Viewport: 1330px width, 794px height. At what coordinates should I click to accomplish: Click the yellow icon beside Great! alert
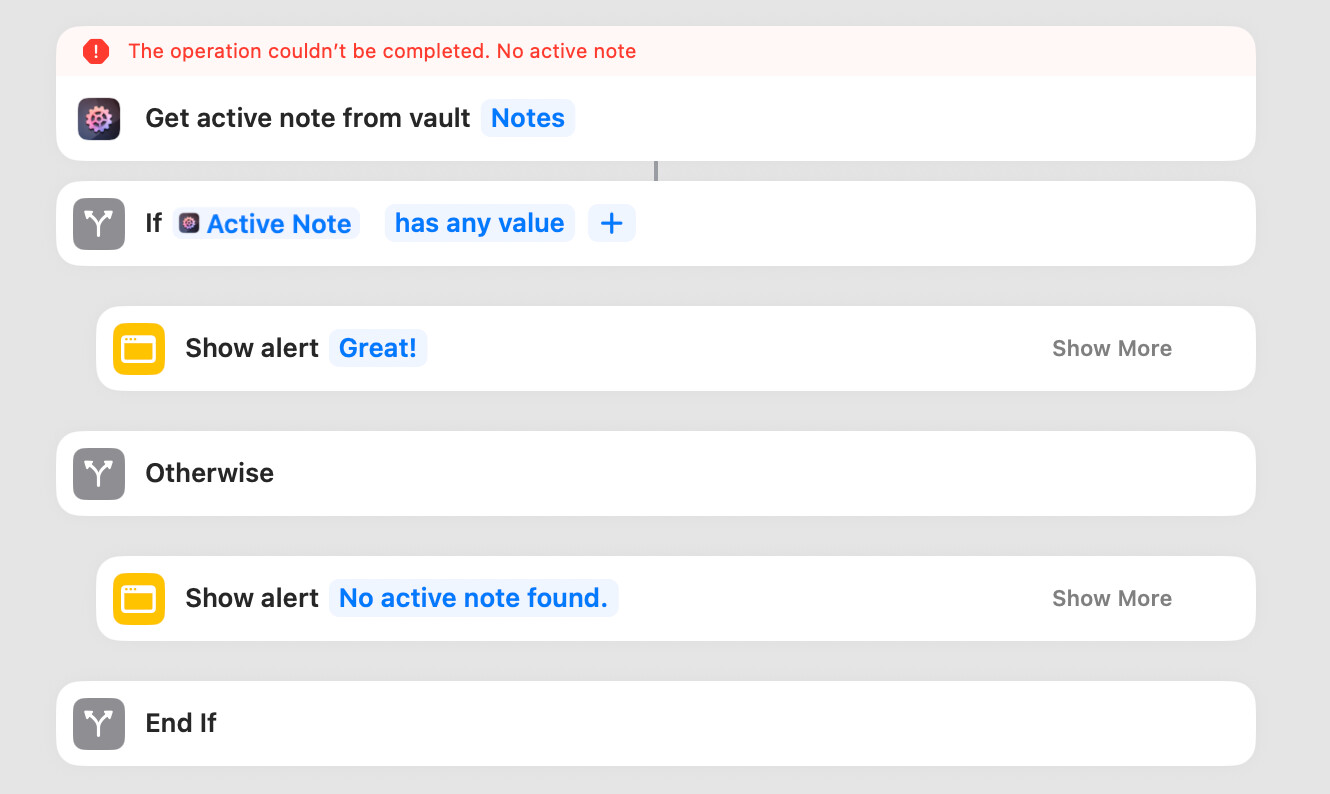(139, 349)
